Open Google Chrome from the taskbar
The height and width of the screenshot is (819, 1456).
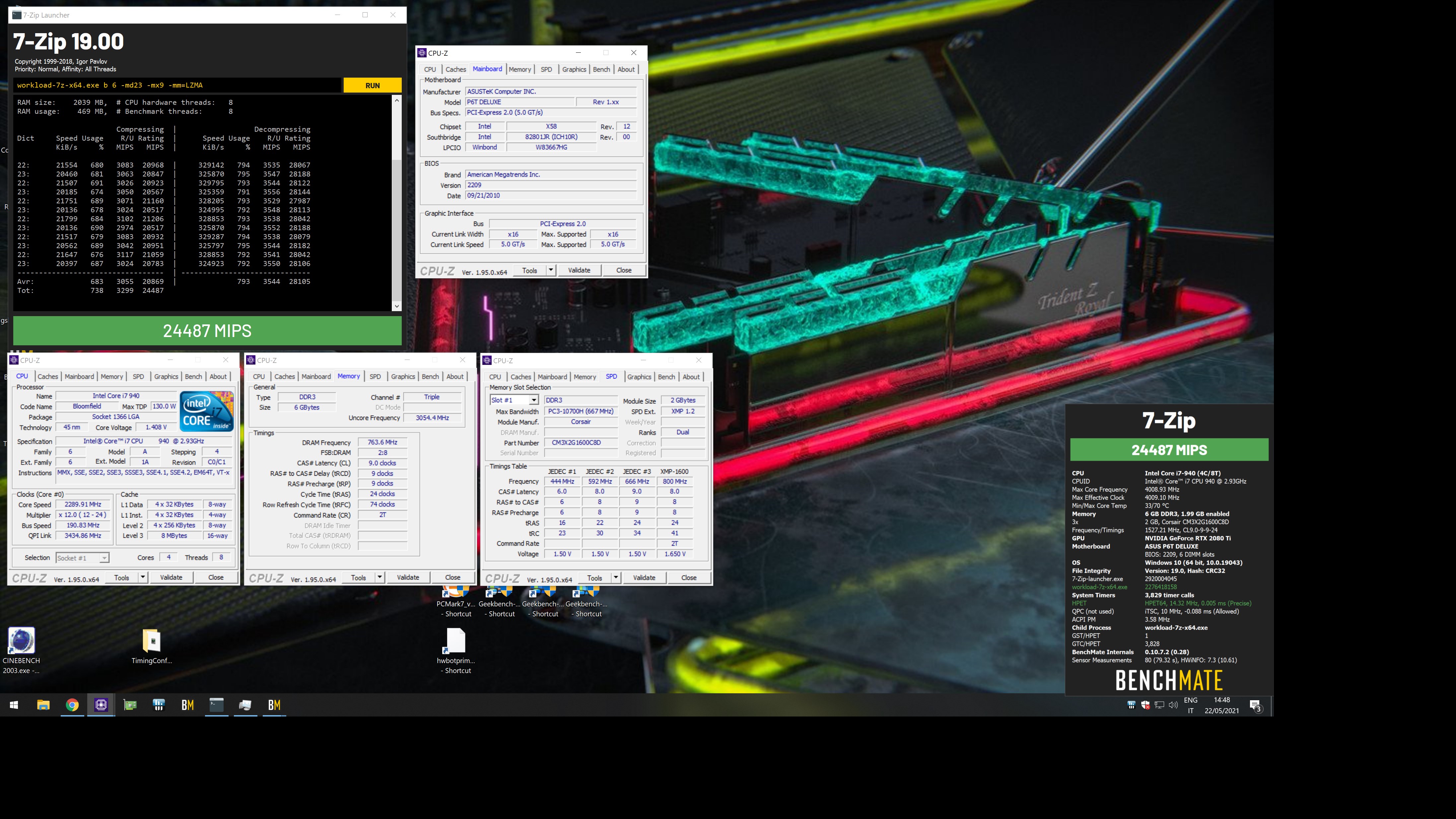click(72, 705)
